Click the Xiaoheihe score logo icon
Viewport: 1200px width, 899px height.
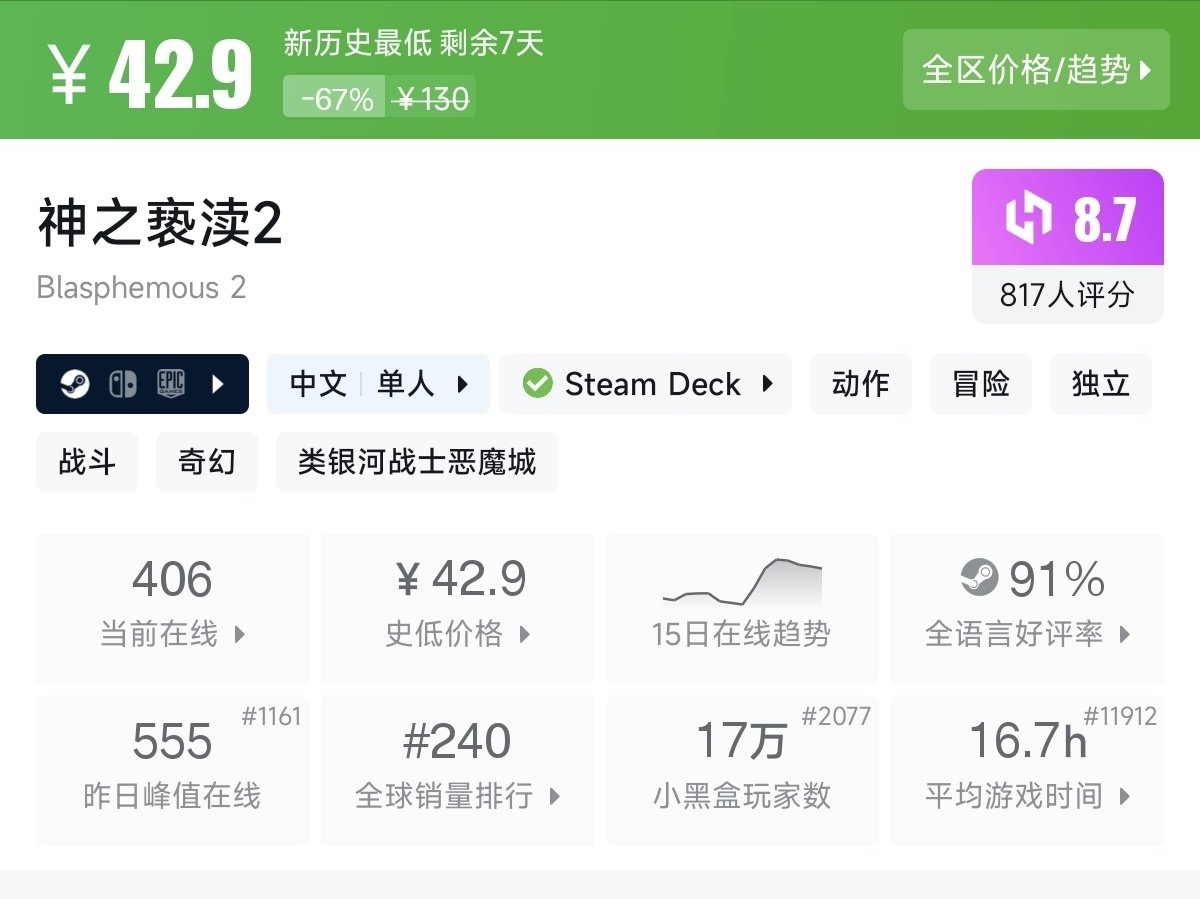click(x=1029, y=217)
